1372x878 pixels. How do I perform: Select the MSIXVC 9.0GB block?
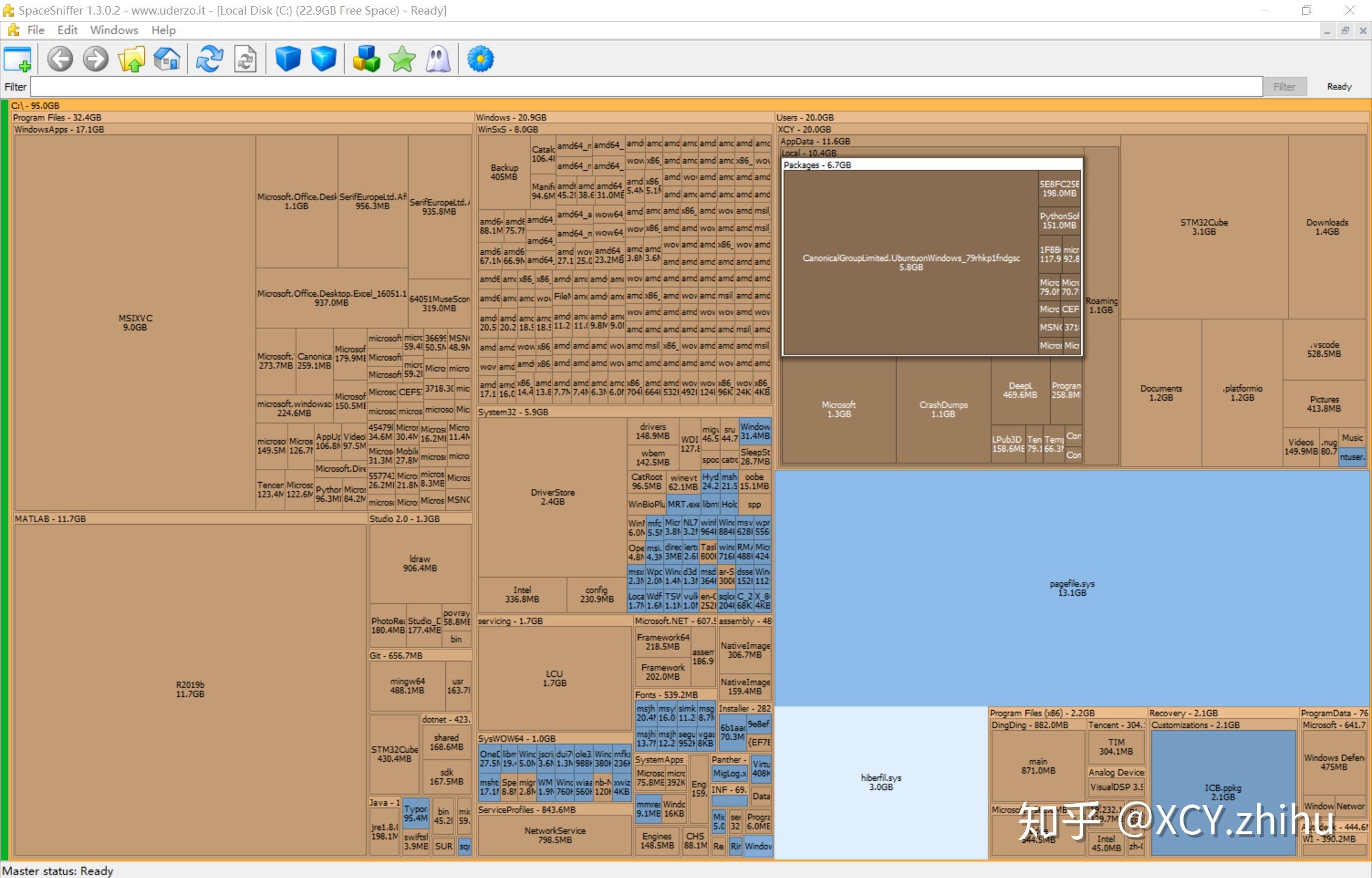135,323
